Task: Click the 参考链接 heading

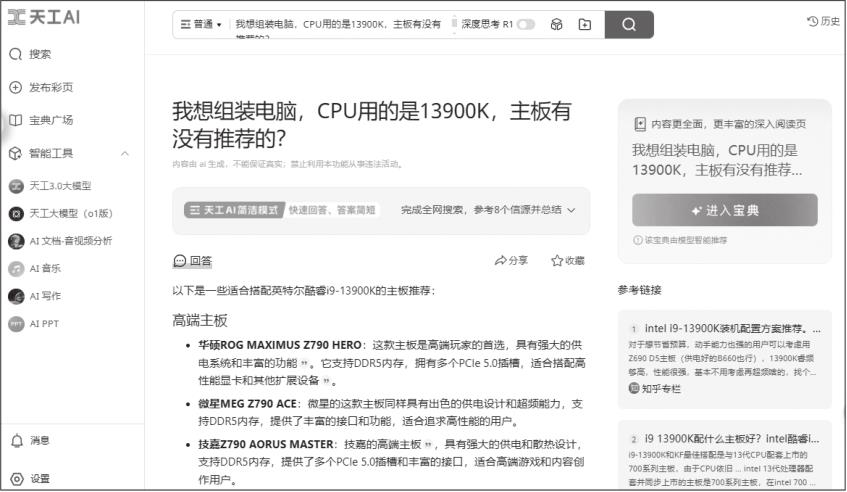Action: click(640, 290)
